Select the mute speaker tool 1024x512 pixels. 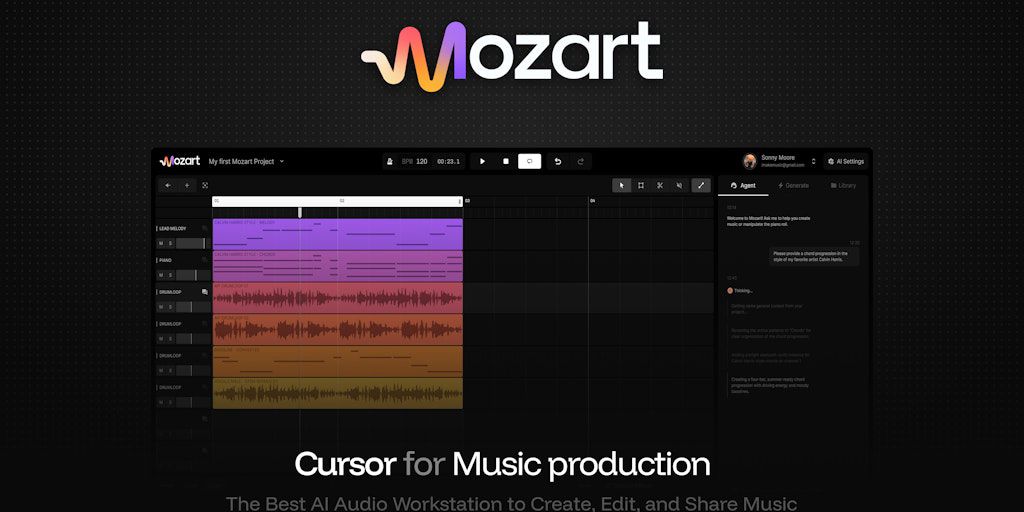click(679, 185)
